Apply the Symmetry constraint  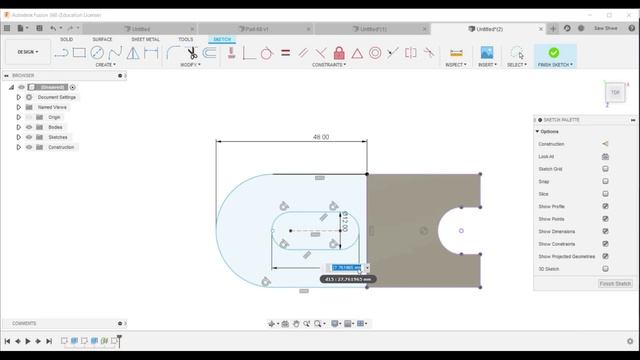click(411, 53)
